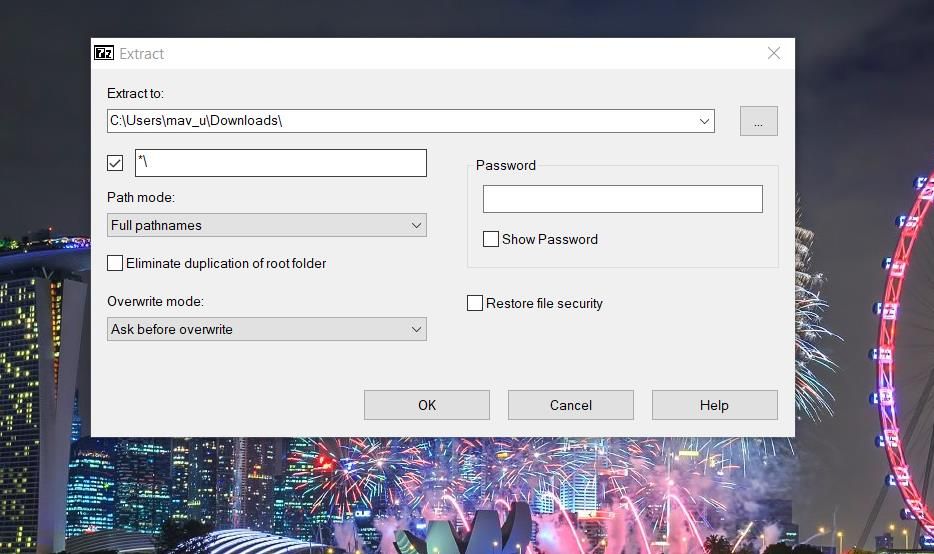This screenshot has width=934, height=554.
Task: Enable Eliminate duplication of root folder
Action: click(x=116, y=263)
